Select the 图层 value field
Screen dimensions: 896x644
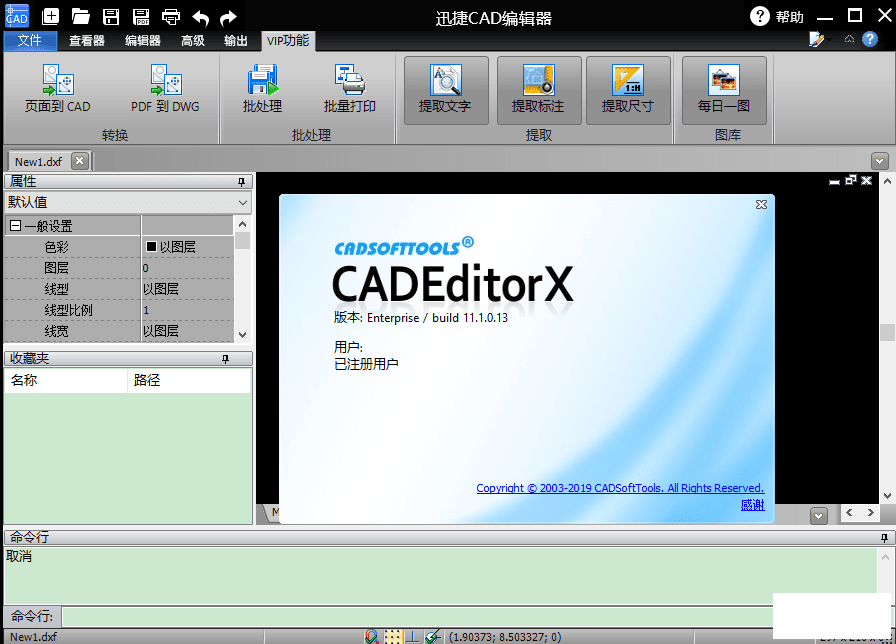(187, 268)
